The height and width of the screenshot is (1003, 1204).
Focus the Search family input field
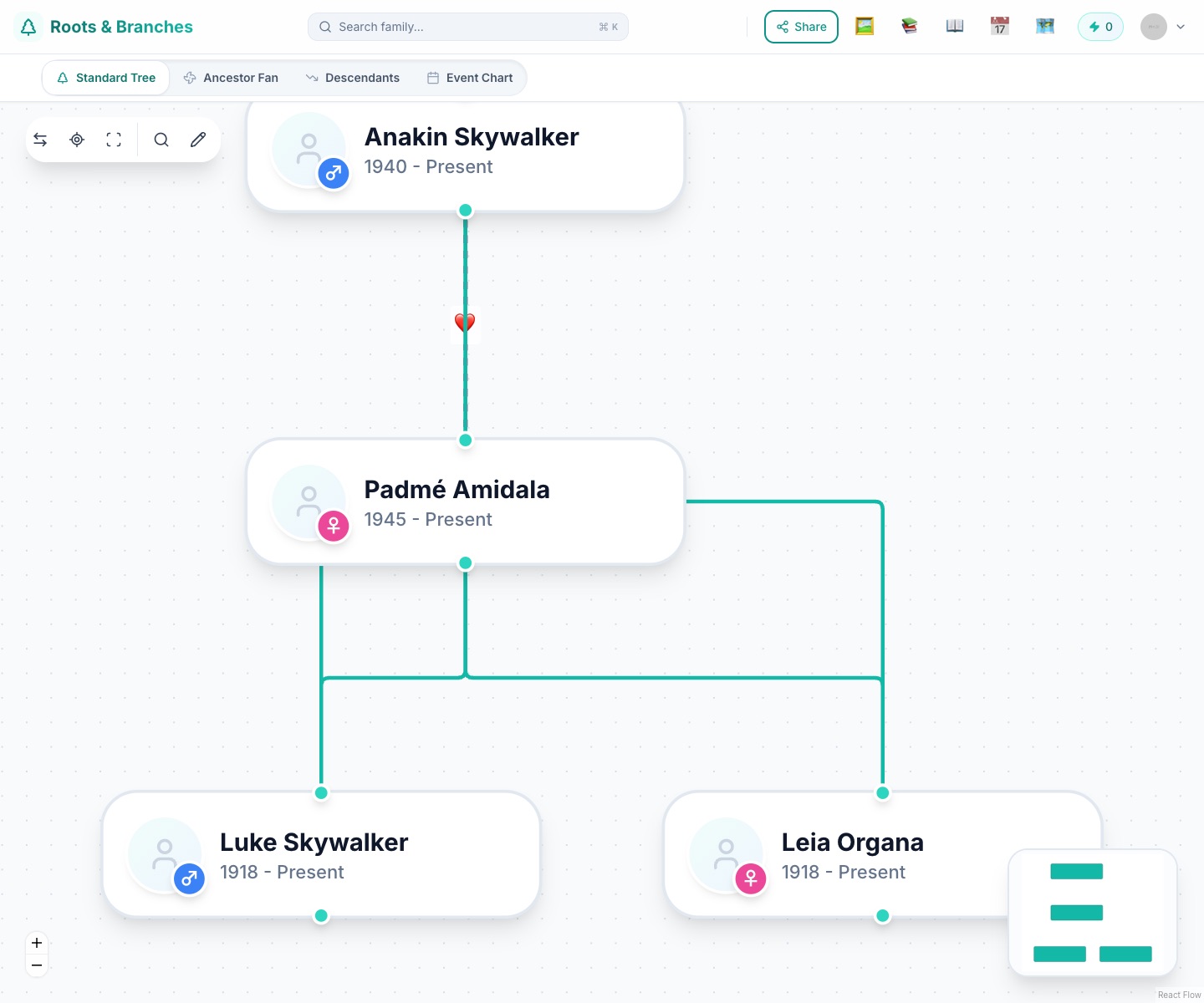[468, 27]
